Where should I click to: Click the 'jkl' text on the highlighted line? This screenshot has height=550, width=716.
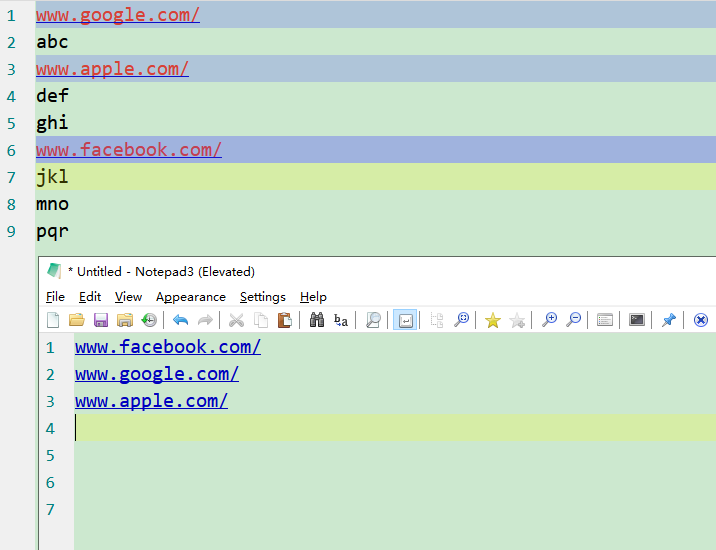(53, 177)
